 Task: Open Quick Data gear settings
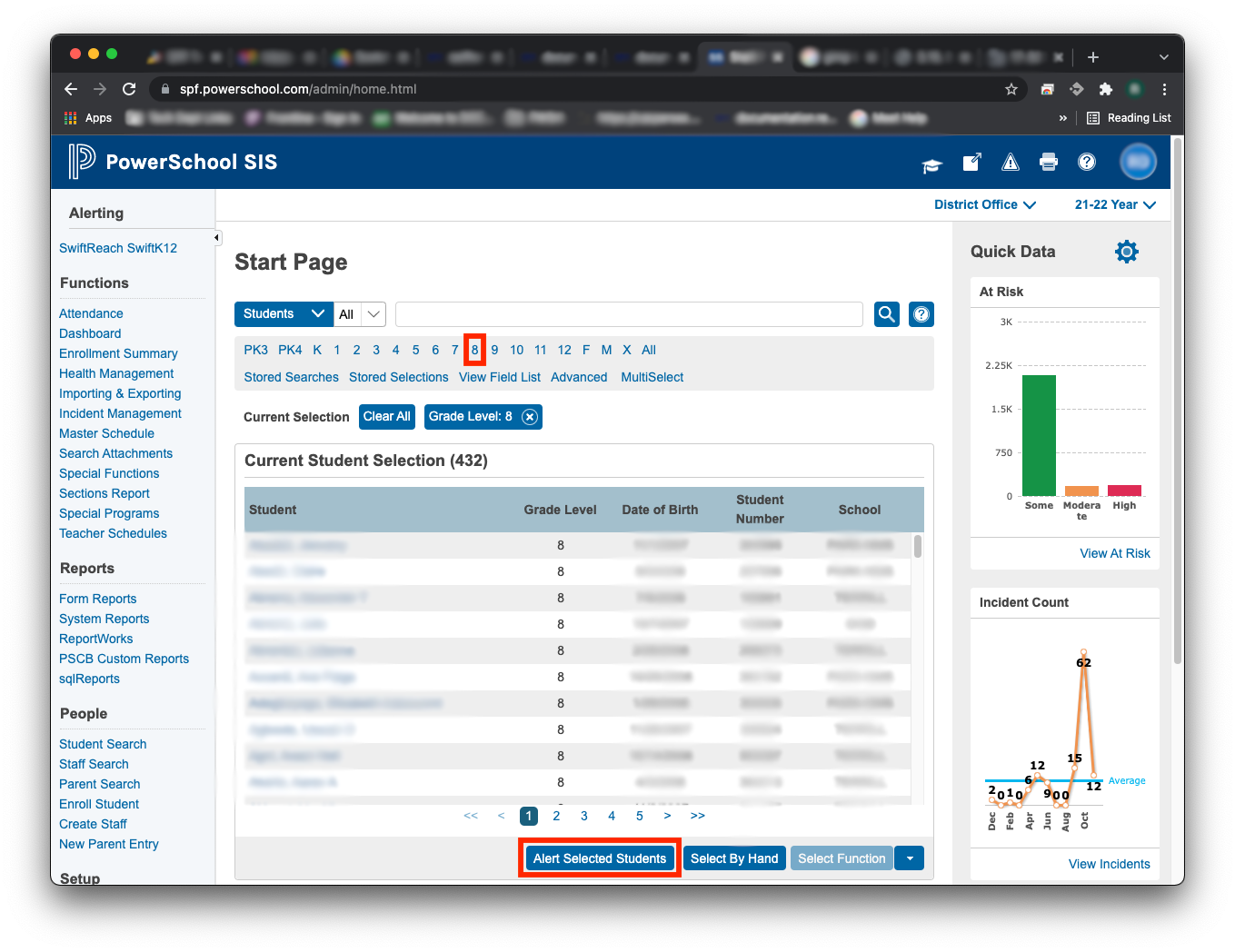click(x=1126, y=252)
